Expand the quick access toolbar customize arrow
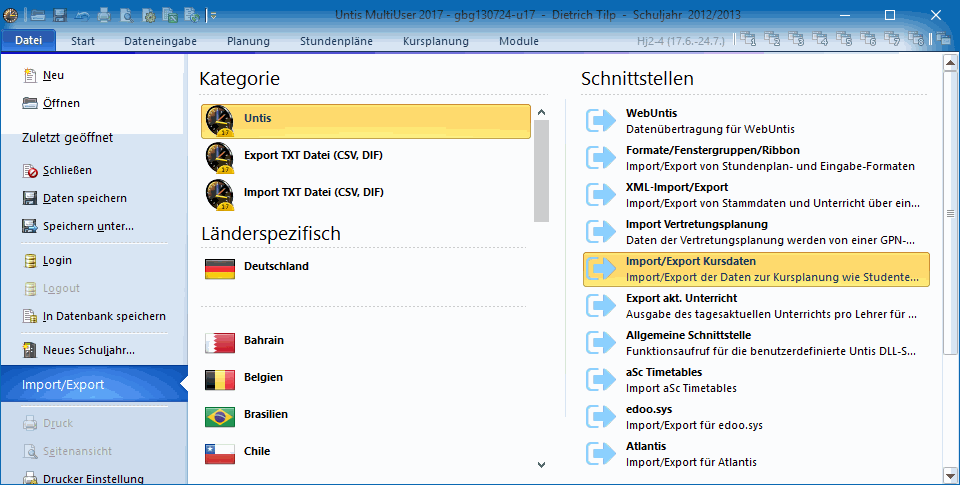The height and width of the screenshot is (485, 960). click(213, 15)
